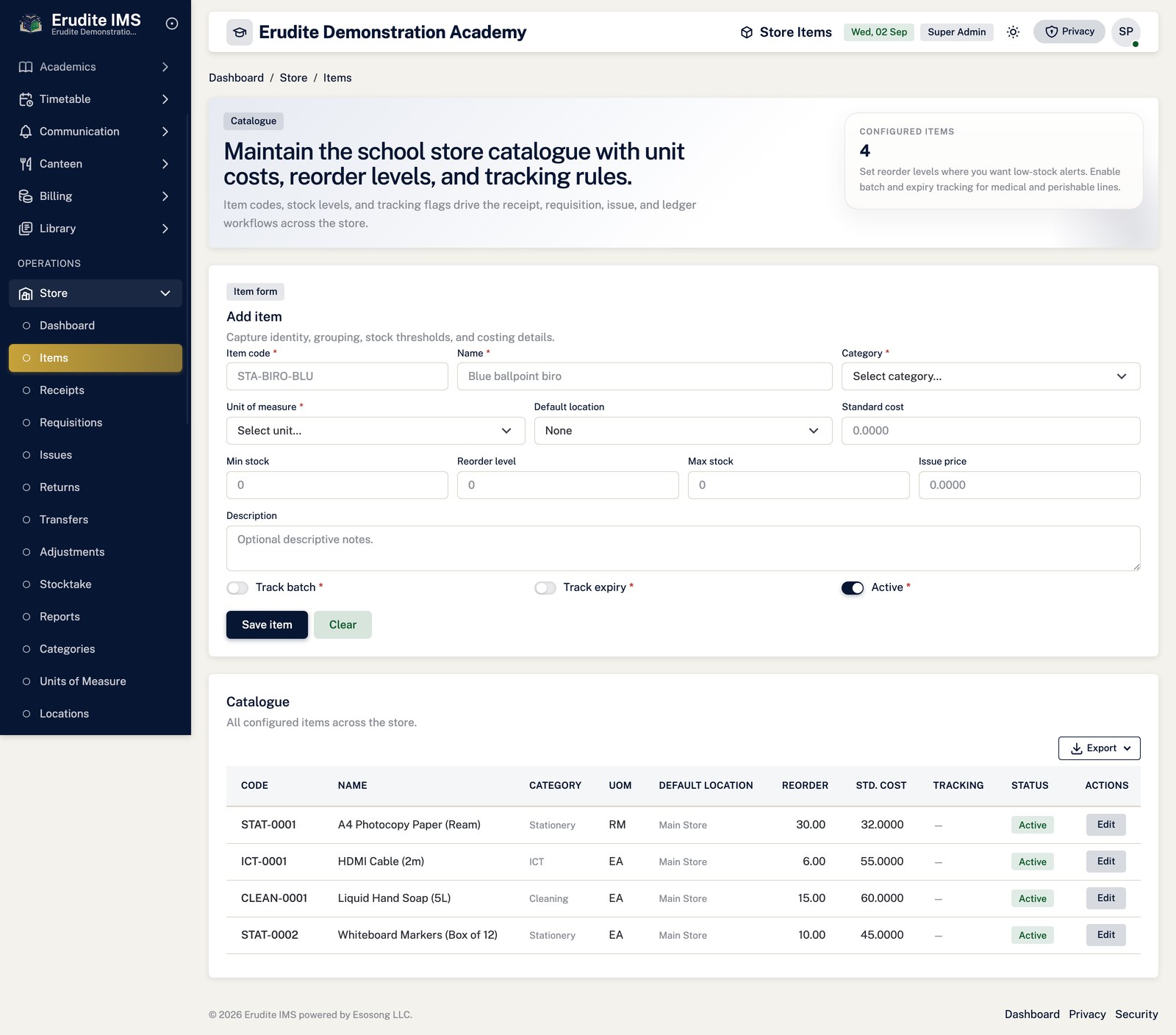Viewport: 1176px width, 1035px height.
Task: Click the Privacy shield icon
Action: (1052, 32)
